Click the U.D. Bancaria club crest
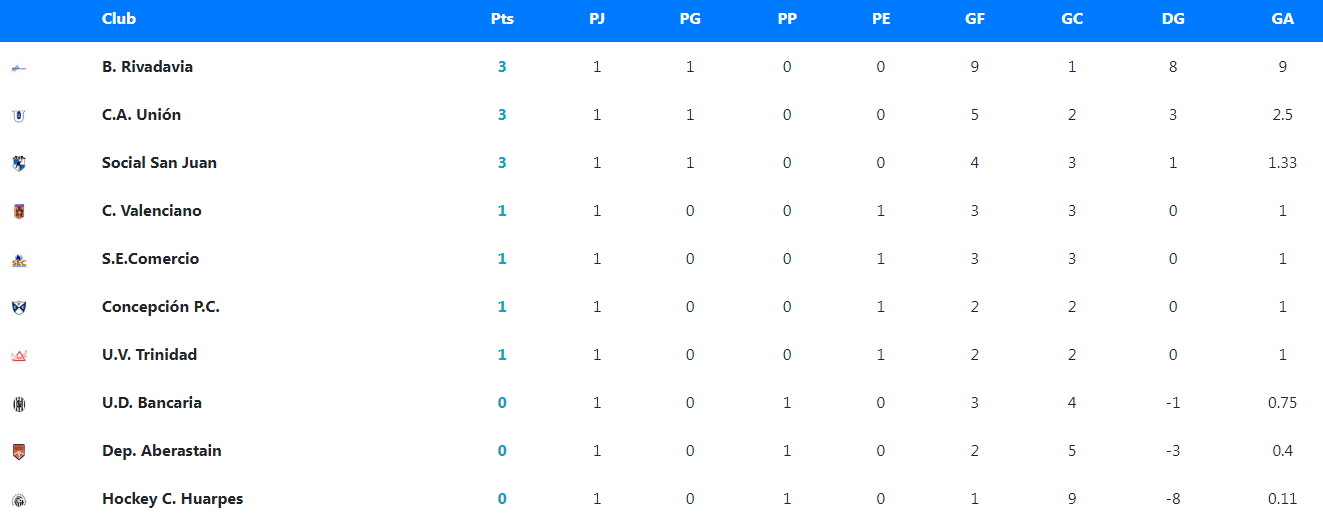This screenshot has width=1323, height=513. 18,403
